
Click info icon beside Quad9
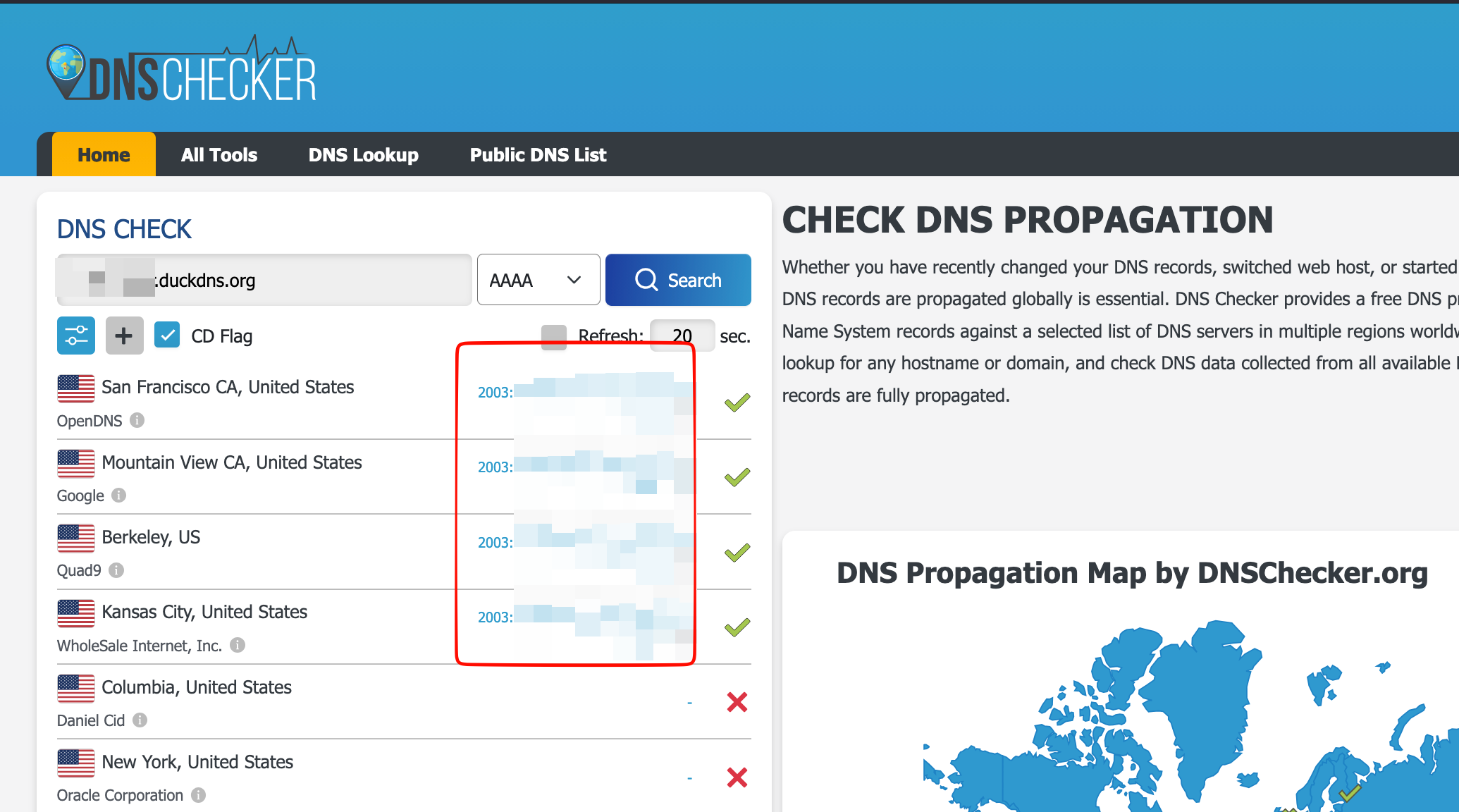coord(117,570)
